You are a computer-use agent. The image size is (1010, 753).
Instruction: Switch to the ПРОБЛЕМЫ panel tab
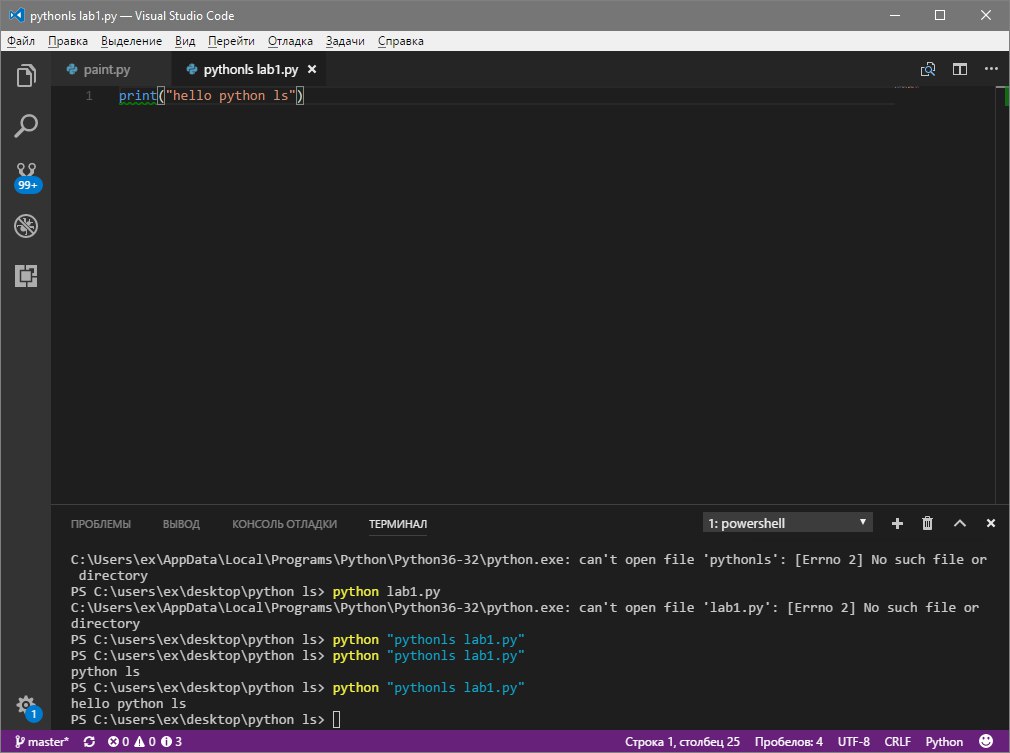point(100,524)
